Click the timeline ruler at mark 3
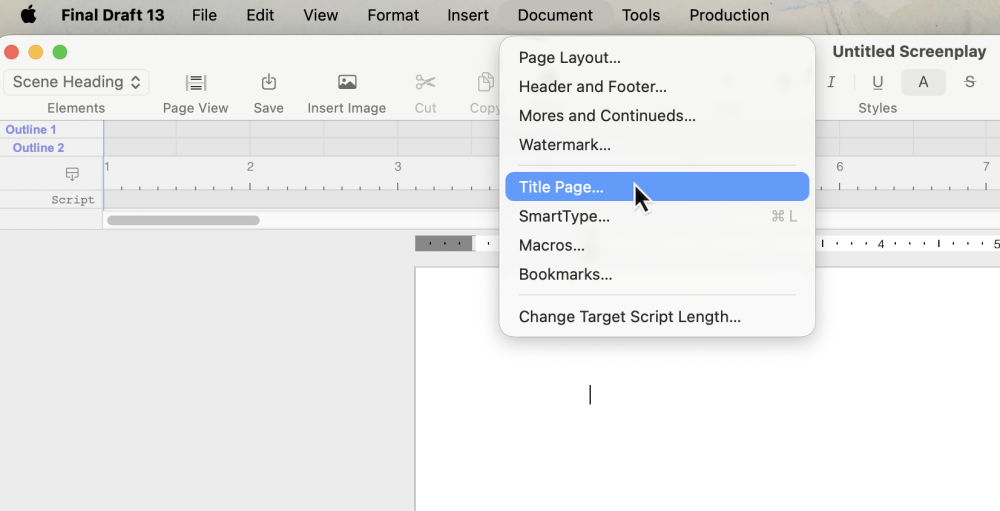Screen dimensions: 1000x511 click(x=397, y=167)
